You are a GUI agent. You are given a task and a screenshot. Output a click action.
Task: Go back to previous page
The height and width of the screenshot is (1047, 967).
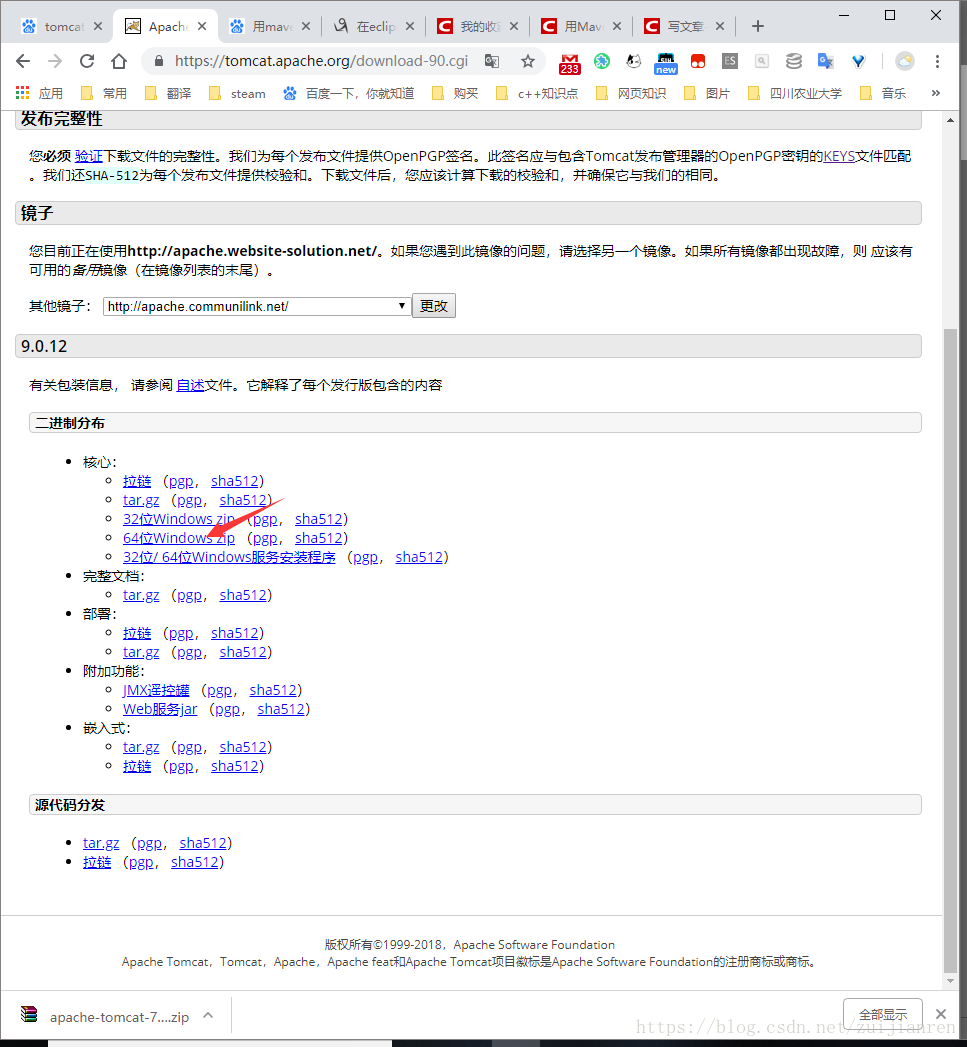coord(23,61)
